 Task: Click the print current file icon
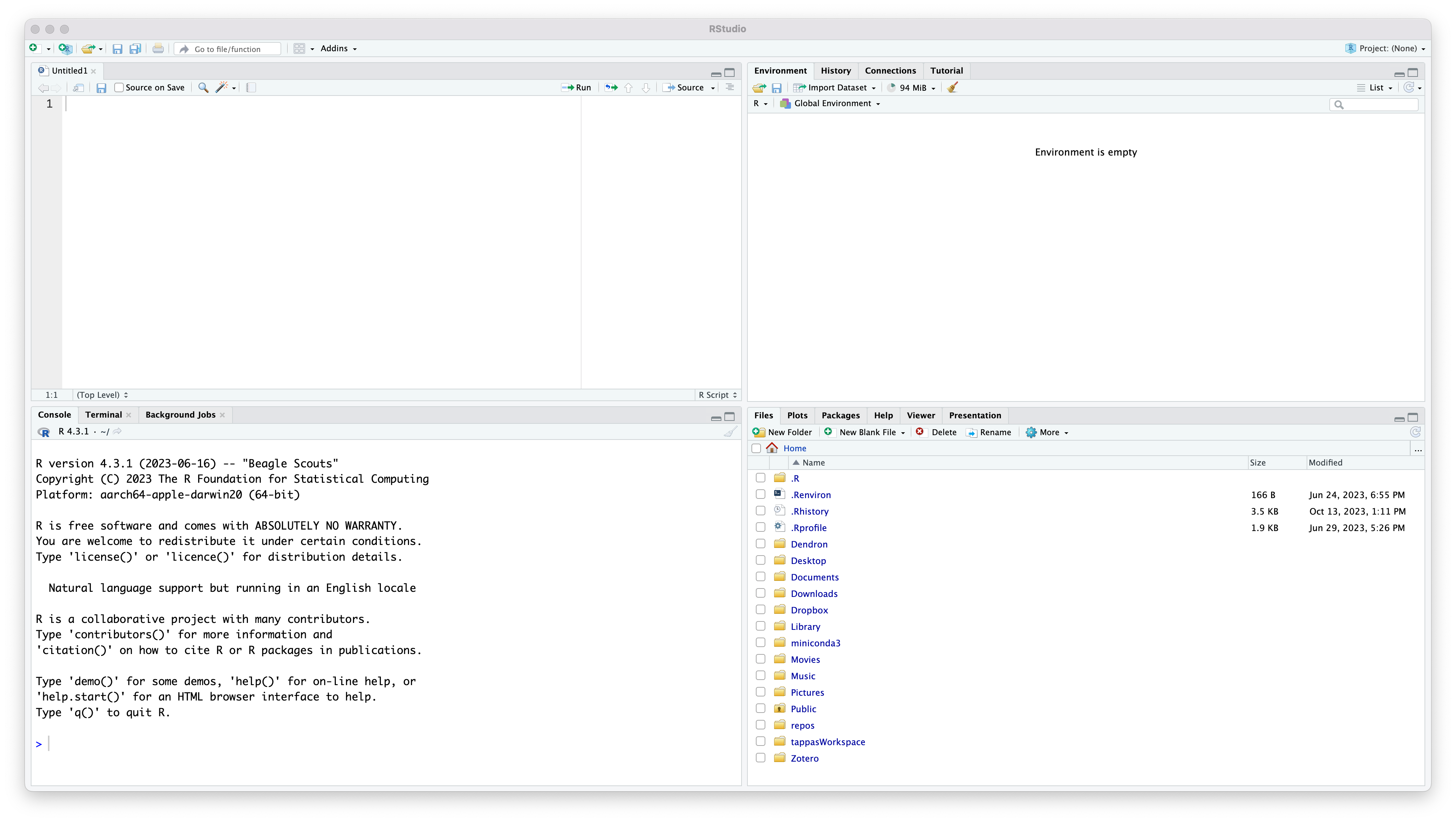[x=158, y=49]
